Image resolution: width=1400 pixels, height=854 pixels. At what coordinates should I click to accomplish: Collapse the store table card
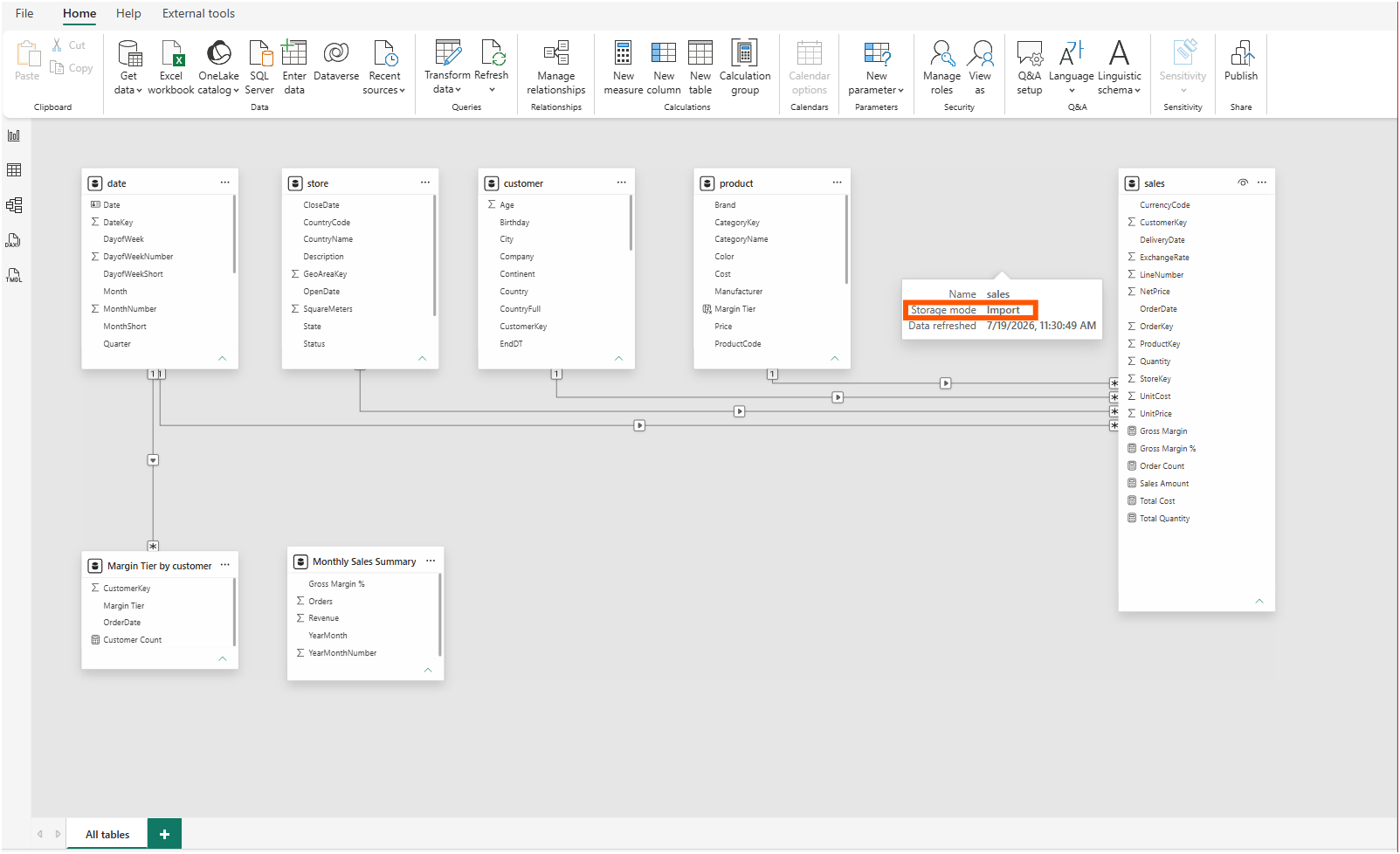[x=422, y=358]
